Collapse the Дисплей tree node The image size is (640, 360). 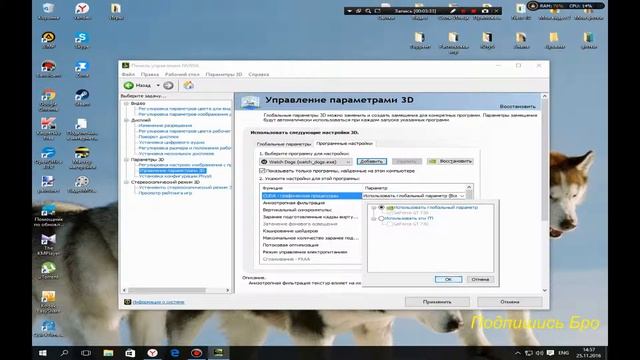[x=126, y=120]
